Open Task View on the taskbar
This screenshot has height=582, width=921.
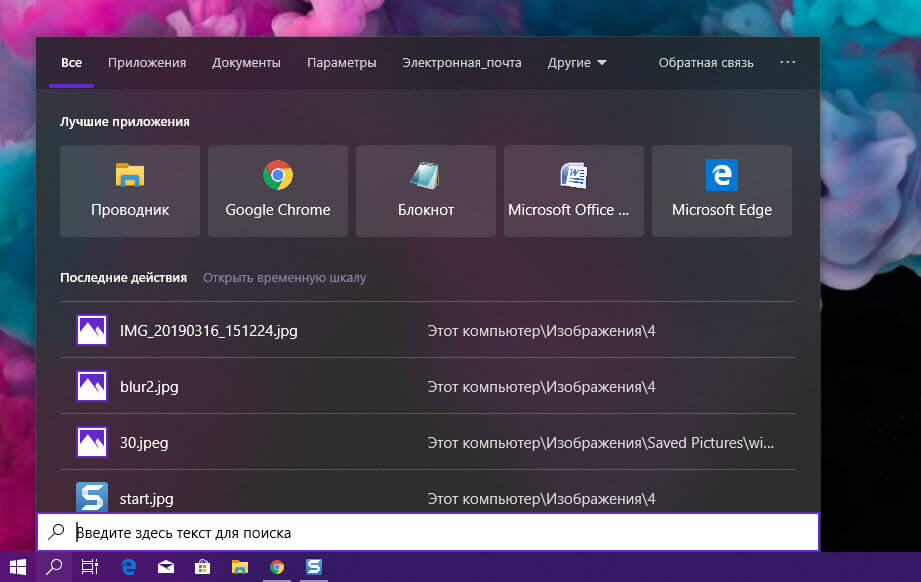click(x=90, y=567)
